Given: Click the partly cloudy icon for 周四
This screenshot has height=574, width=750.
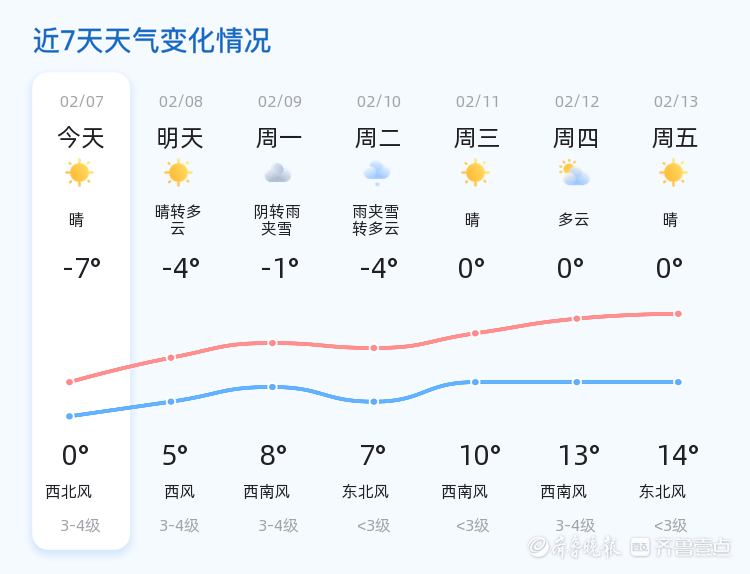Looking at the screenshot, I should (574, 174).
